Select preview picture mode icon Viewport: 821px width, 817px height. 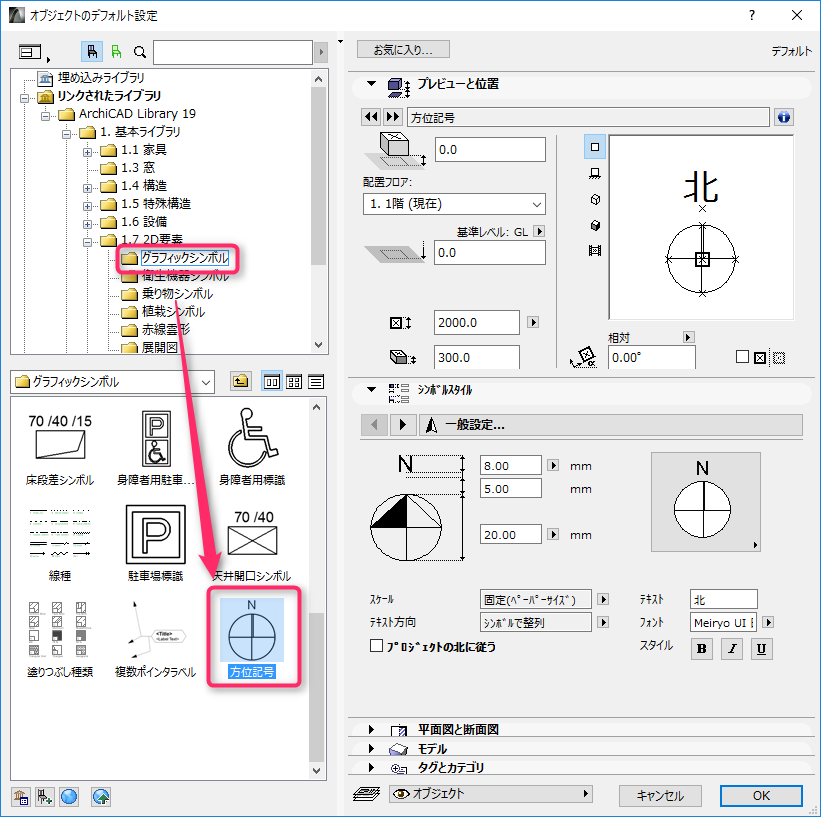click(595, 251)
